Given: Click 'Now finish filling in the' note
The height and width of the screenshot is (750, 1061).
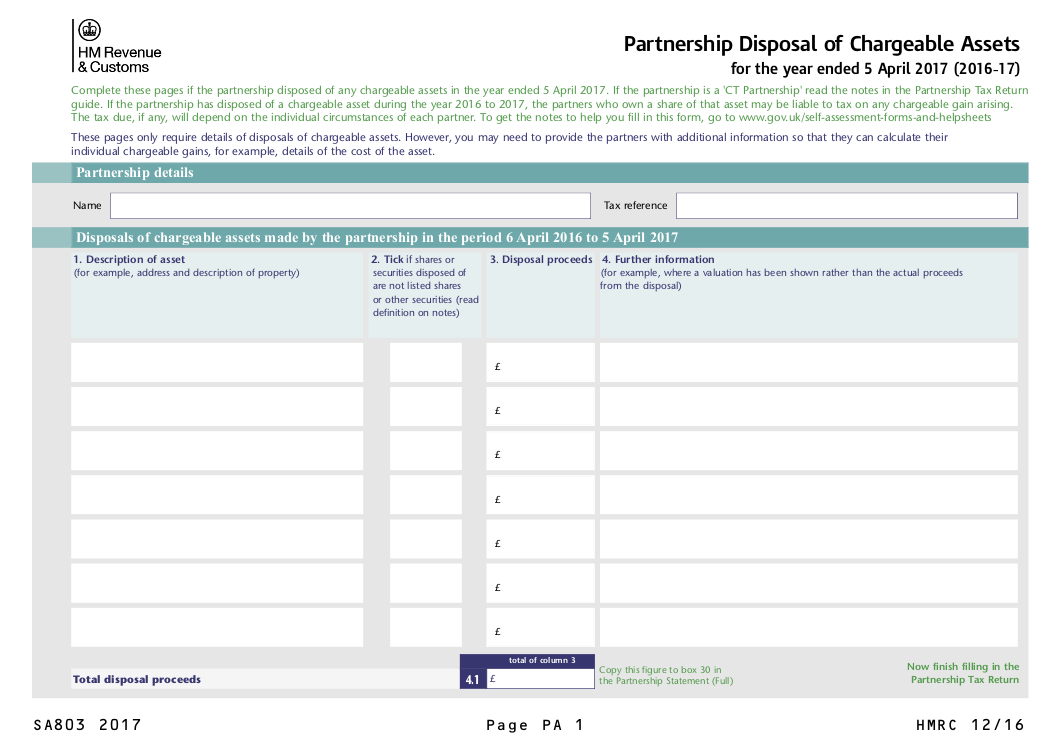Looking at the screenshot, I should [963, 667].
